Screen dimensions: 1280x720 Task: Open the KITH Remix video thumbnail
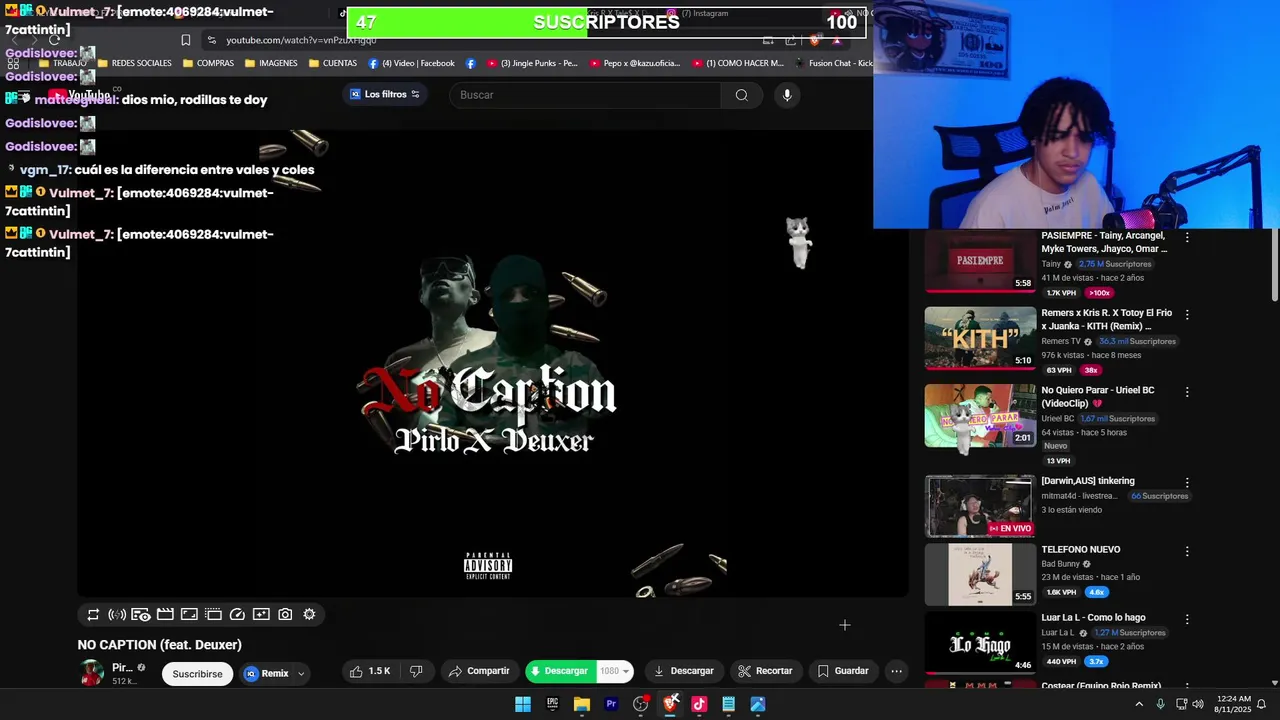[980, 338]
